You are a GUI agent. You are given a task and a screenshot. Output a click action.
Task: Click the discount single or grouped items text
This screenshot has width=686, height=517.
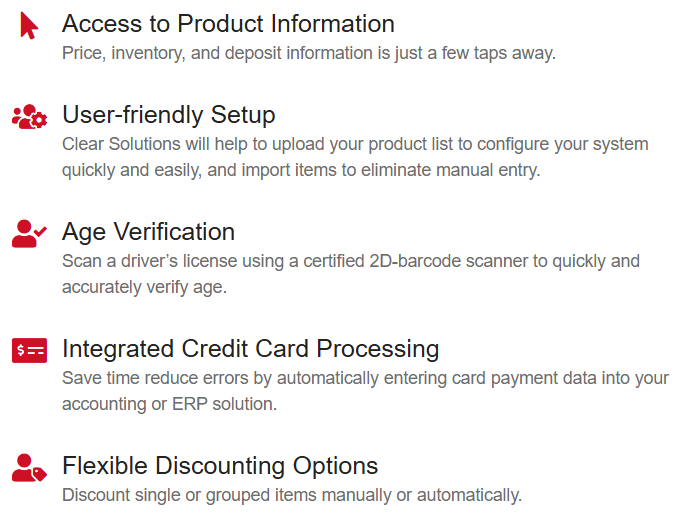pos(292,495)
